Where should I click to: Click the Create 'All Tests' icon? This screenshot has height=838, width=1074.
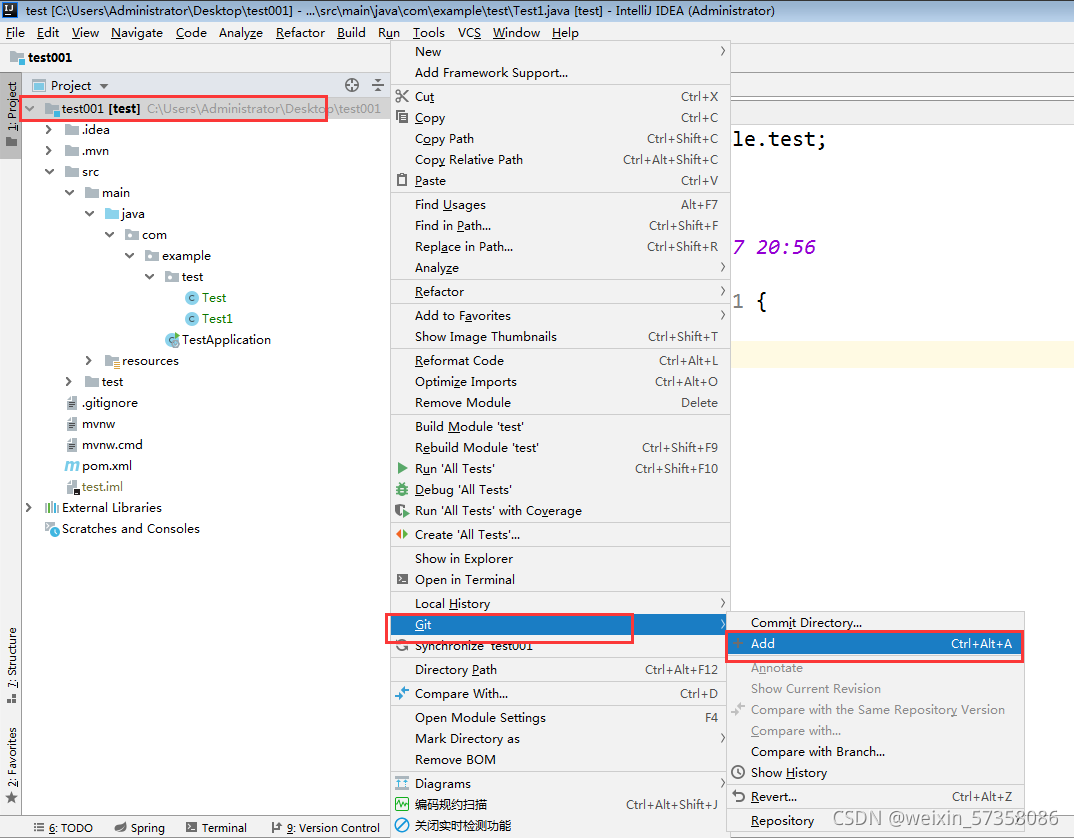pyautogui.click(x=402, y=534)
